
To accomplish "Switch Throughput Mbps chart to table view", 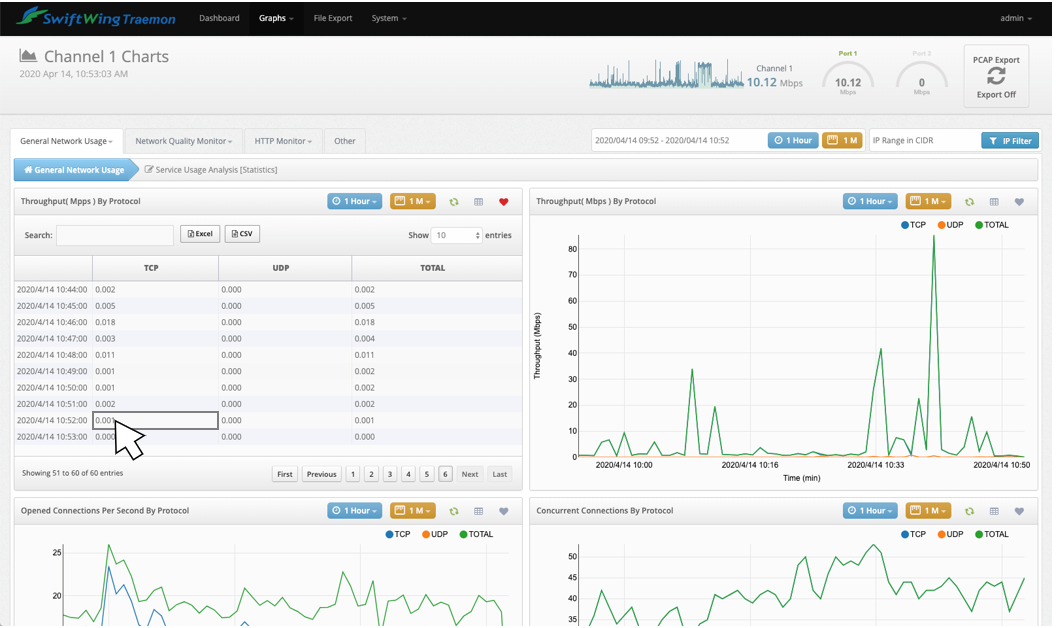I will click(993, 202).
